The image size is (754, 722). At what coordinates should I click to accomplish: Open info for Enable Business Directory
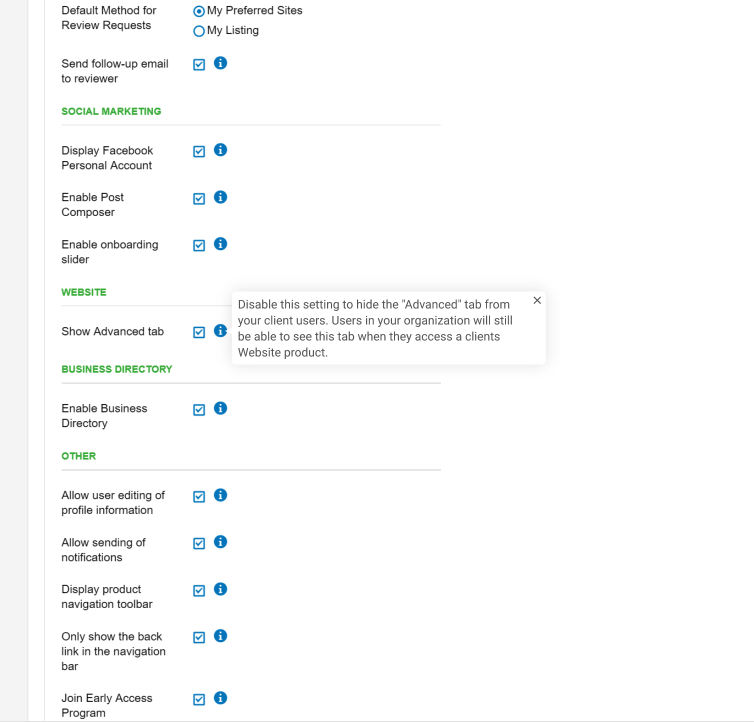220,408
